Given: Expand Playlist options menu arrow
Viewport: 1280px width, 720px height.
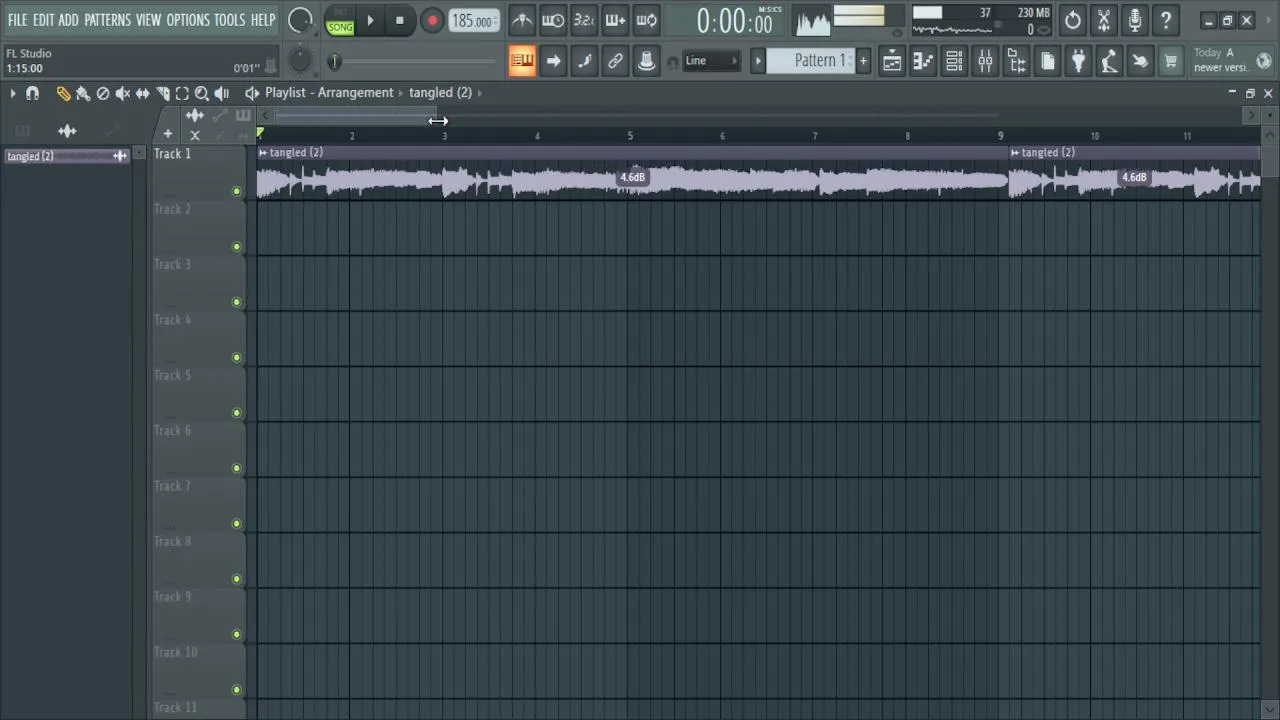Looking at the screenshot, I should tap(13, 93).
